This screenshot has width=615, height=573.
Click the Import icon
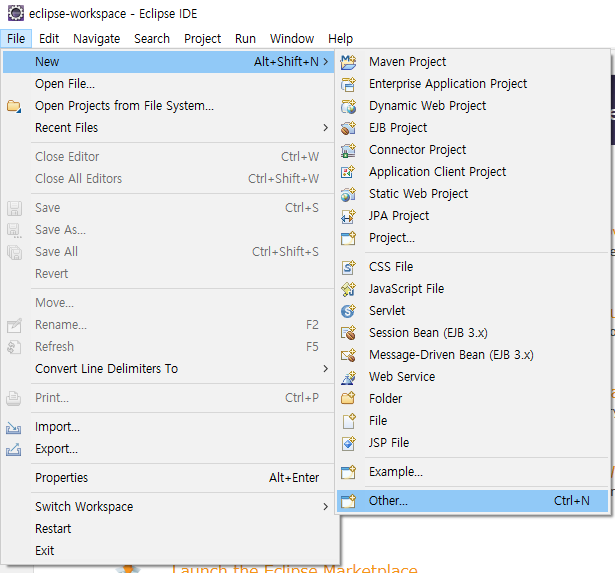(14, 427)
